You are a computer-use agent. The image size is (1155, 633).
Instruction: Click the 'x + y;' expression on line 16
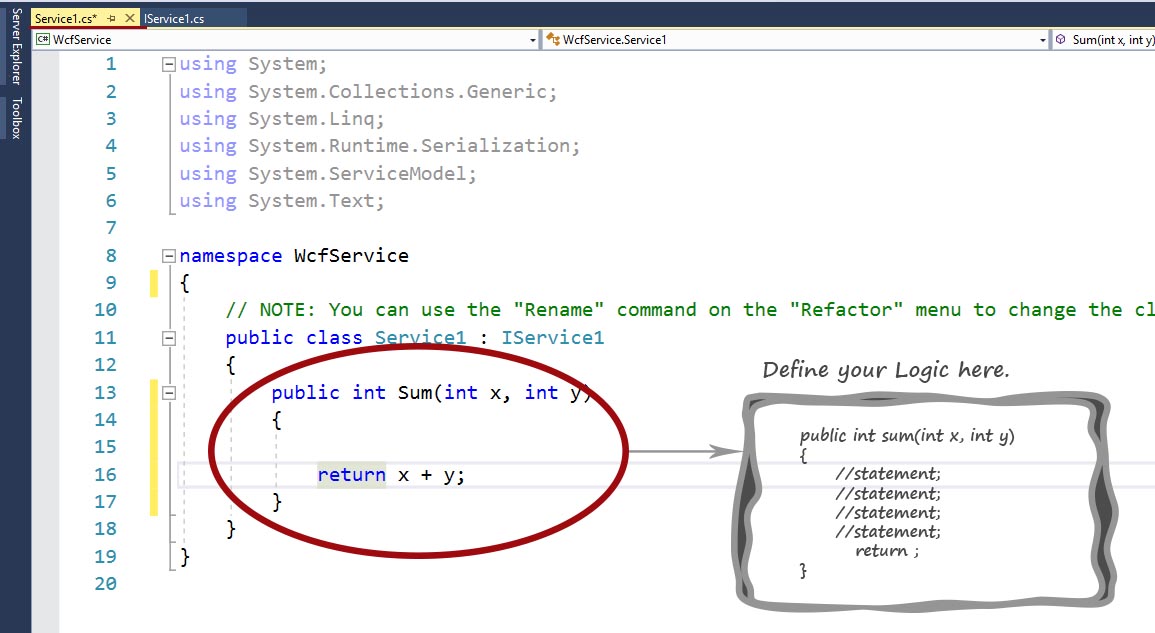432,475
